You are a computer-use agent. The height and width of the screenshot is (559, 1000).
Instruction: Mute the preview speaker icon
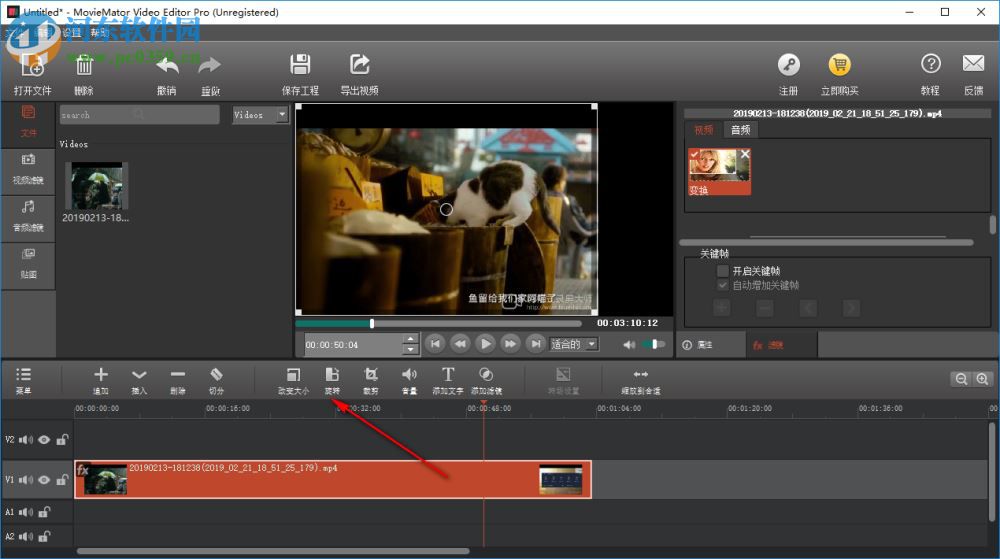[x=629, y=345]
